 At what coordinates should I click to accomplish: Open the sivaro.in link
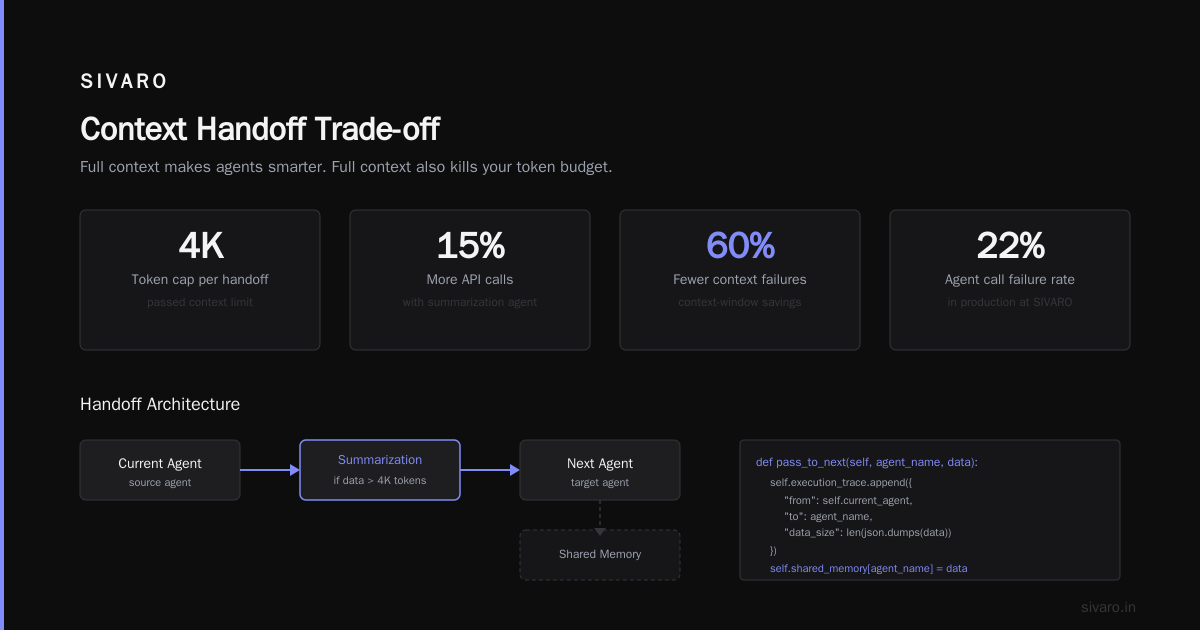point(1108,607)
